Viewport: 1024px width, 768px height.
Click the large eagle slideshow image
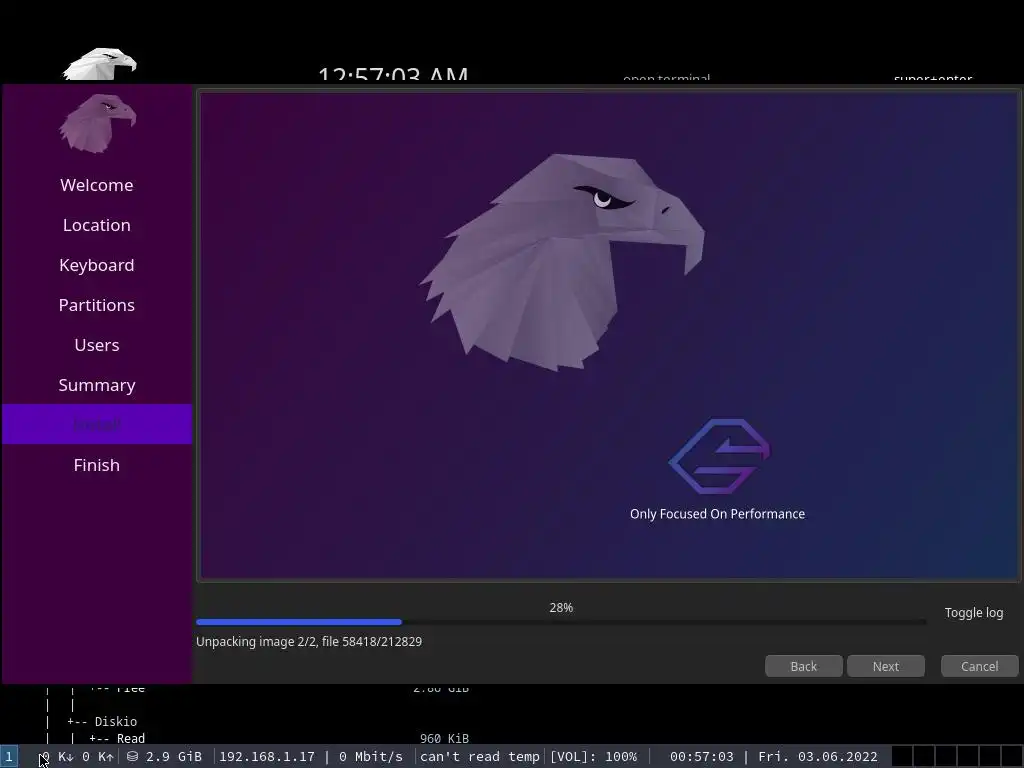click(562, 263)
